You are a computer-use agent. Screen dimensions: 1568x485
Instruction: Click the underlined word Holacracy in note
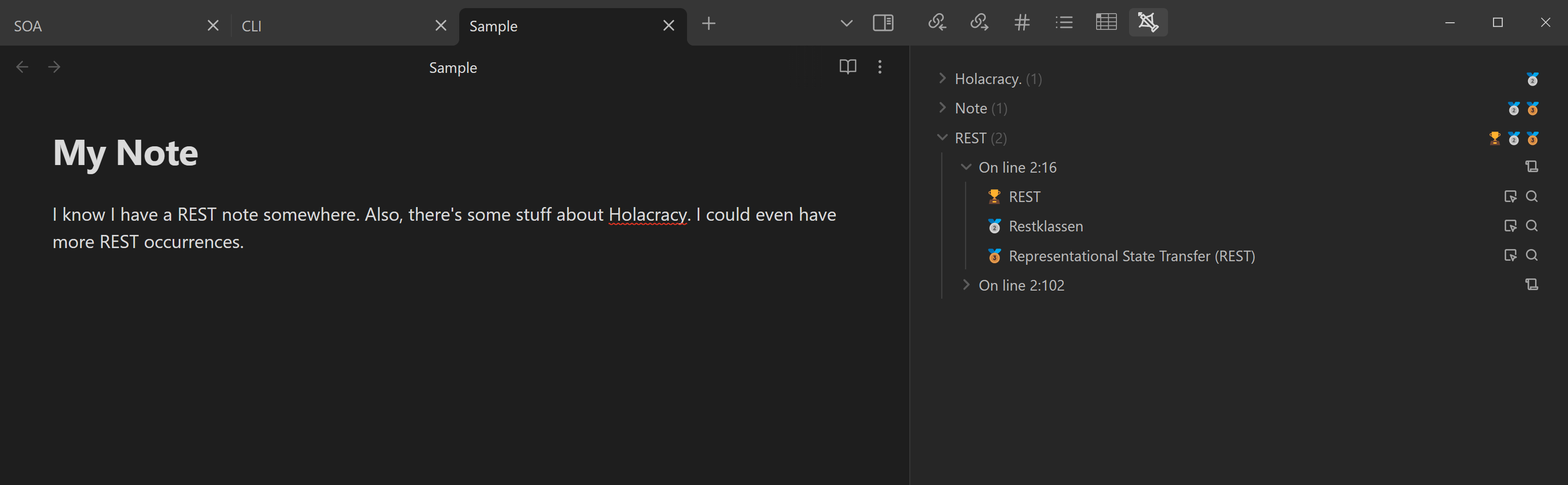(x=647, y=215)
